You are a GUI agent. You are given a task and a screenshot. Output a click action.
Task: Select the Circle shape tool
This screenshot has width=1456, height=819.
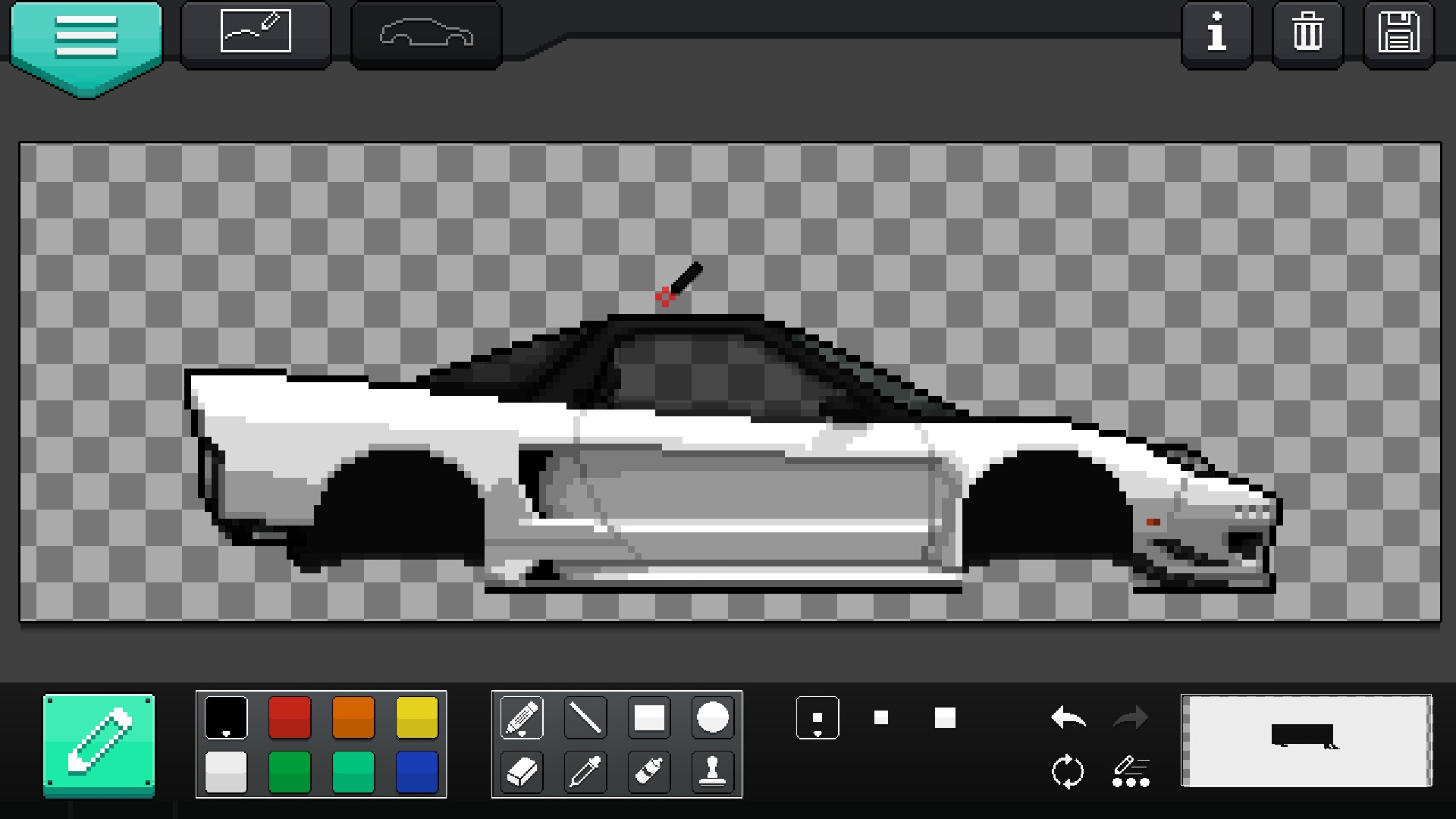click(713, 717)
